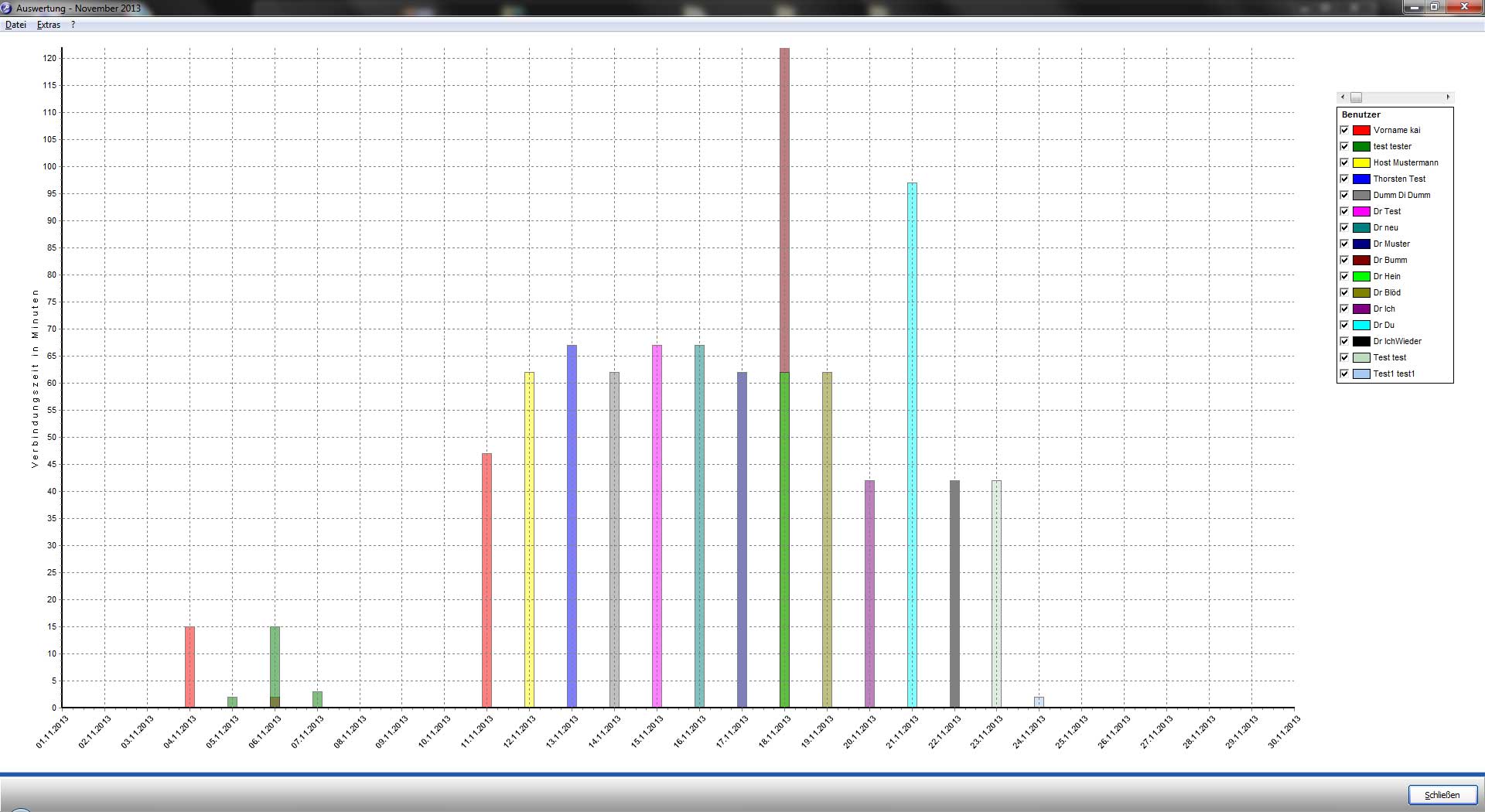Click the Verbindungszeit in Minuten axis title

point(35,378)
